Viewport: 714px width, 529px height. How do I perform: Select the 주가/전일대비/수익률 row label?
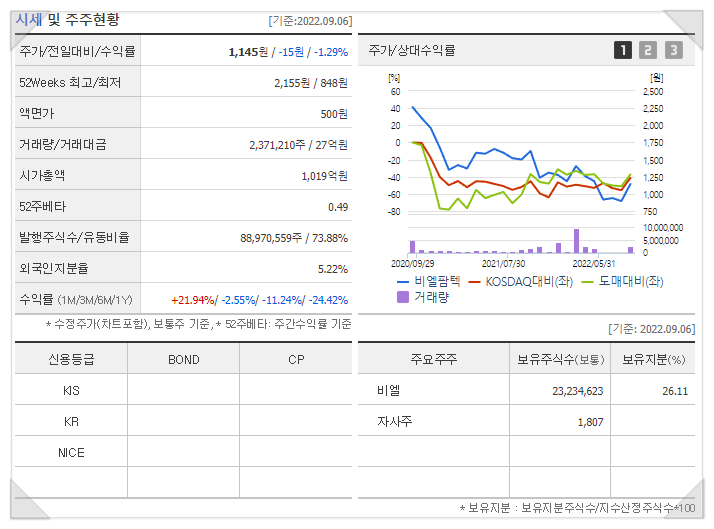pyautogui.click(x=77, y=51)
